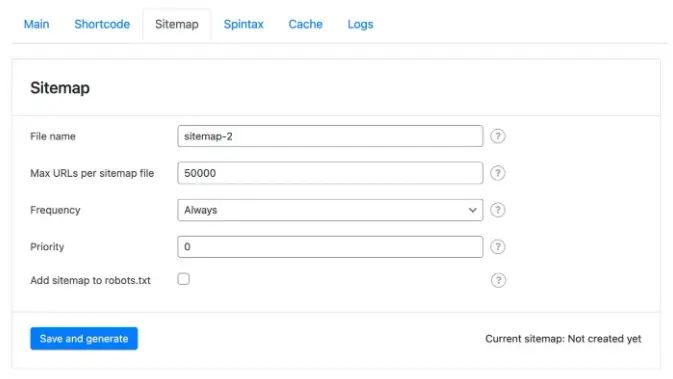Image resolution: width=673 pixels, height=379 pixels.
Task: Open the Cache tab
Action: [305, 24]
